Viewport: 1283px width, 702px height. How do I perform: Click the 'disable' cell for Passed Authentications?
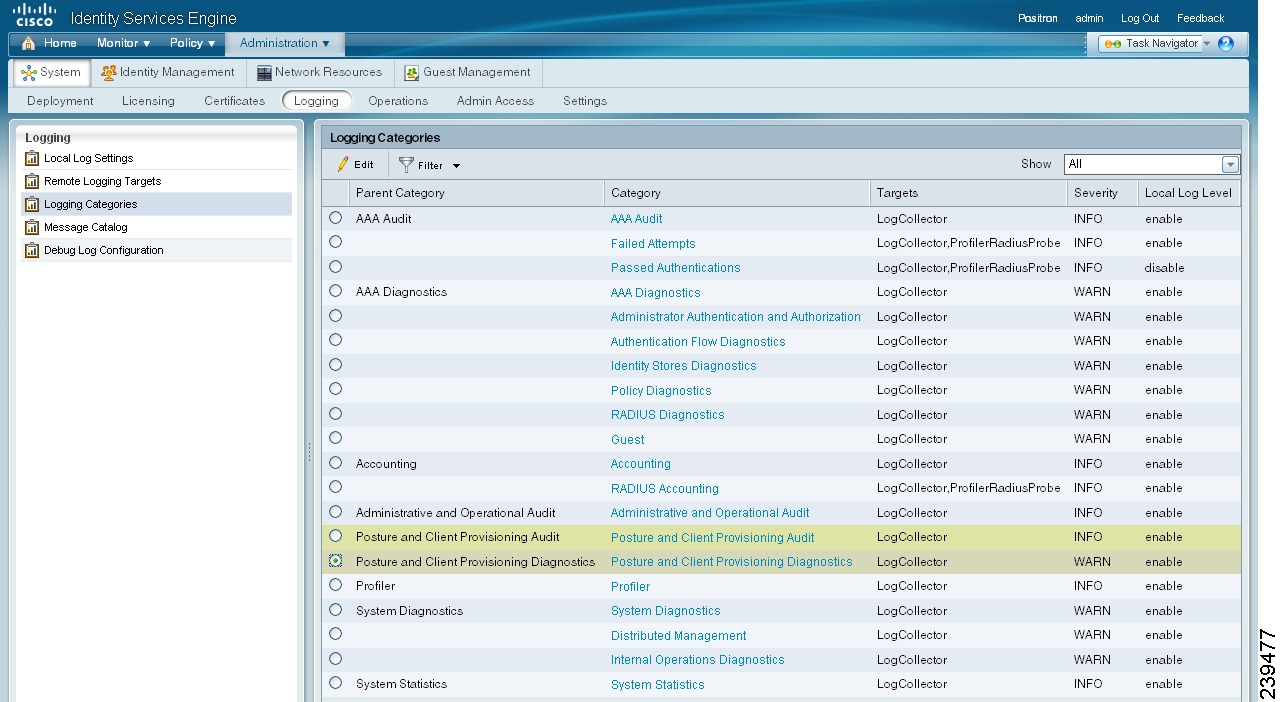coord(1165,268)
